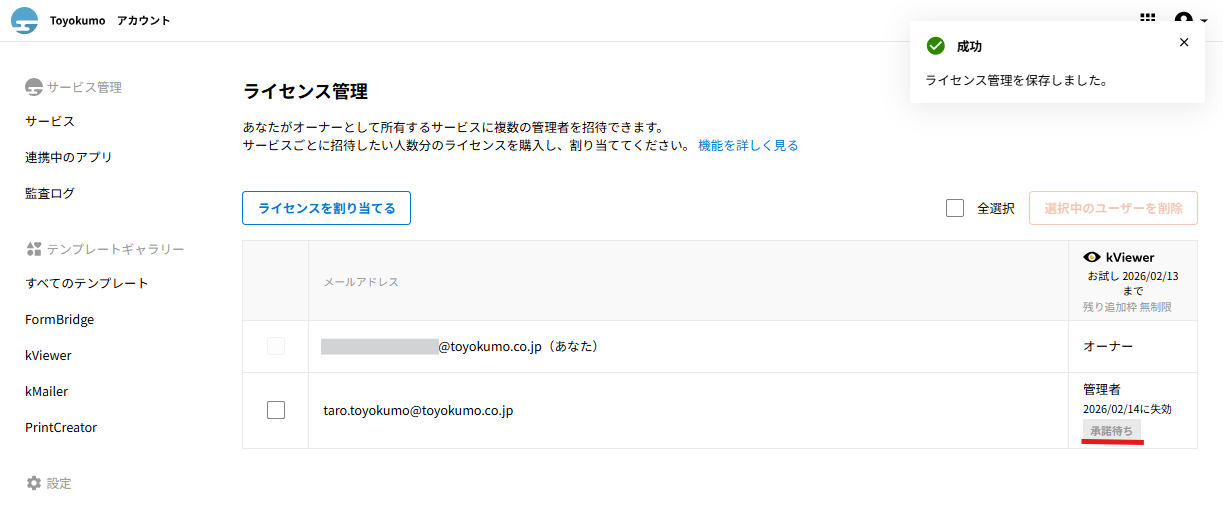This screenshot has height=507, width=1223.
Task: Click the settings gear icon in sidebar
Action: point(34,483)
